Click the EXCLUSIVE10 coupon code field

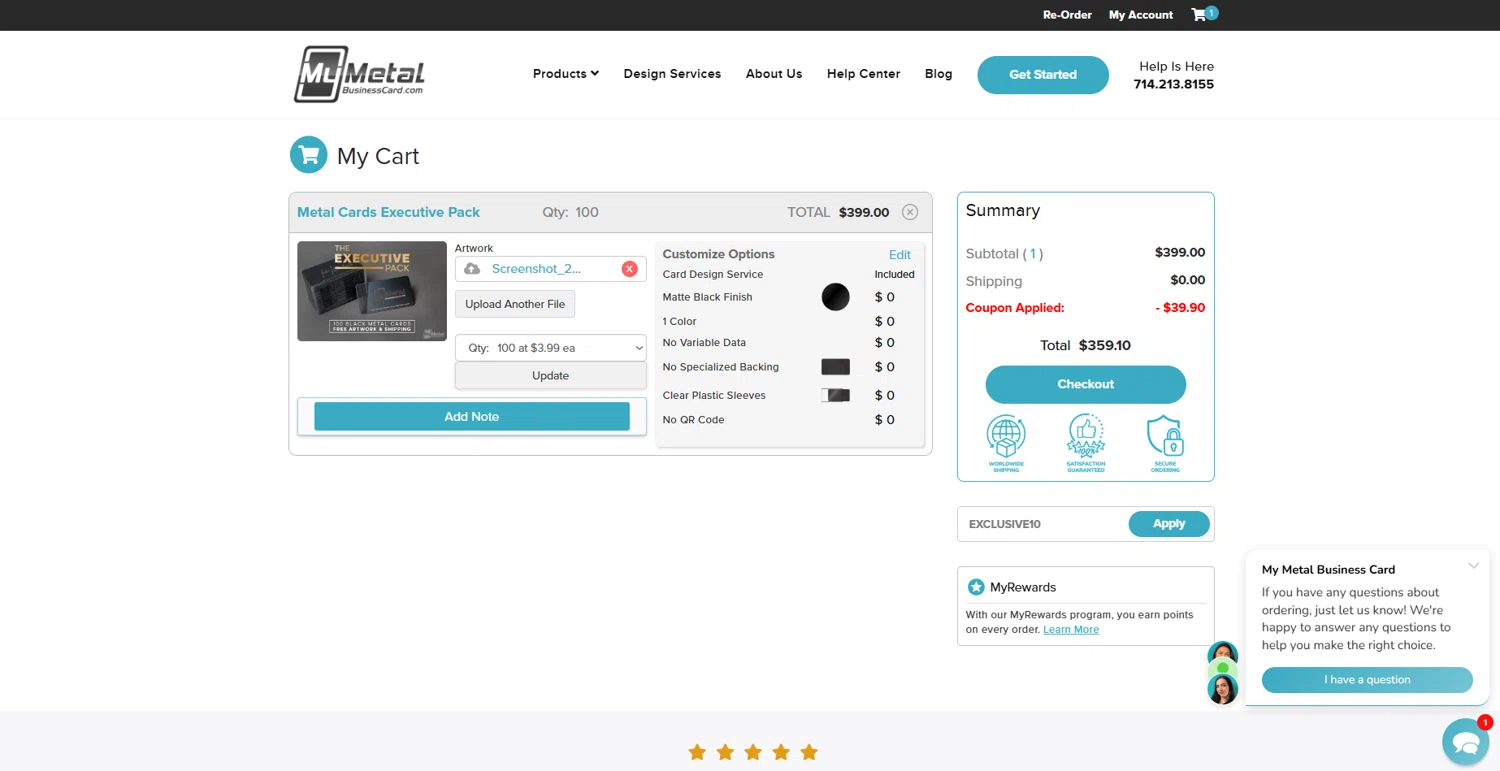[1044, 524]
